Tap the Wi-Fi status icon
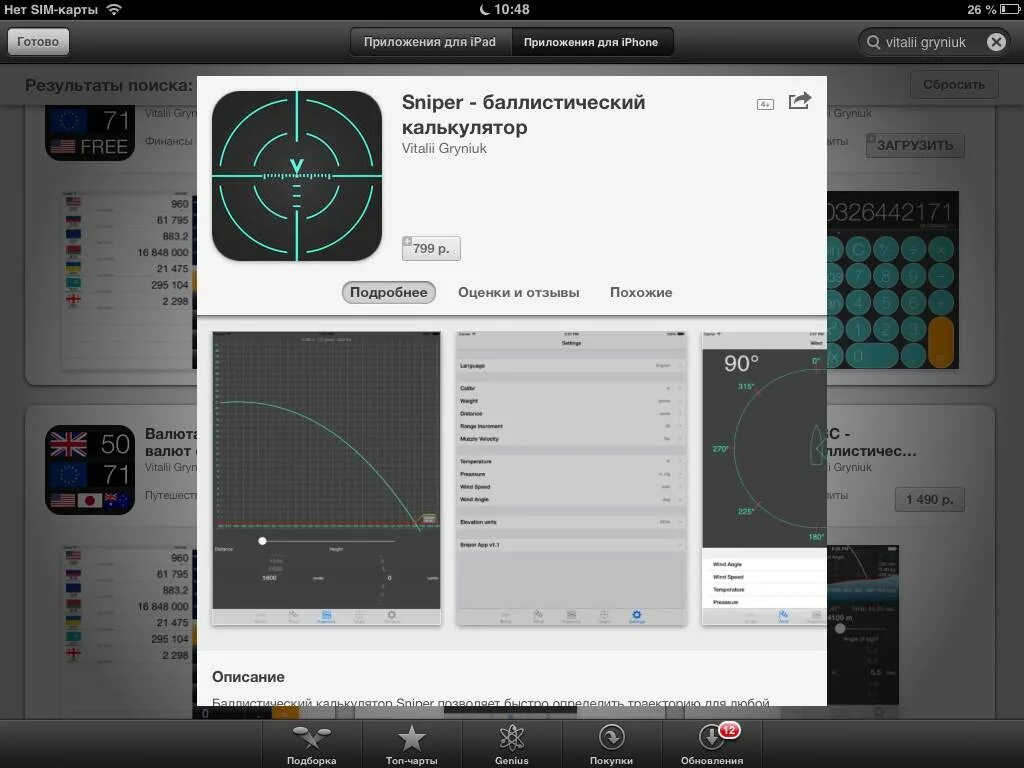The width and height of the screenshot is (1024, 768). 114,9
